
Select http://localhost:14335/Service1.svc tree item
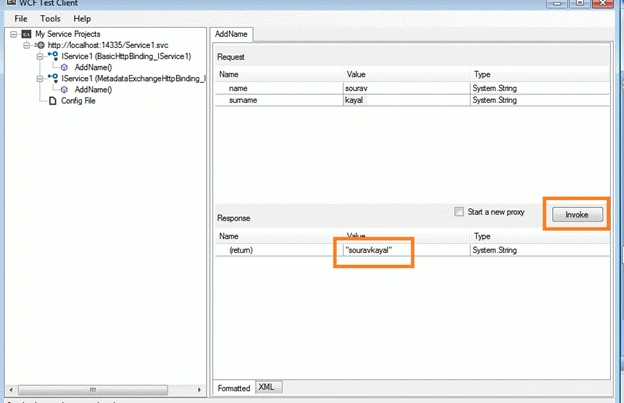click(108, 45)
